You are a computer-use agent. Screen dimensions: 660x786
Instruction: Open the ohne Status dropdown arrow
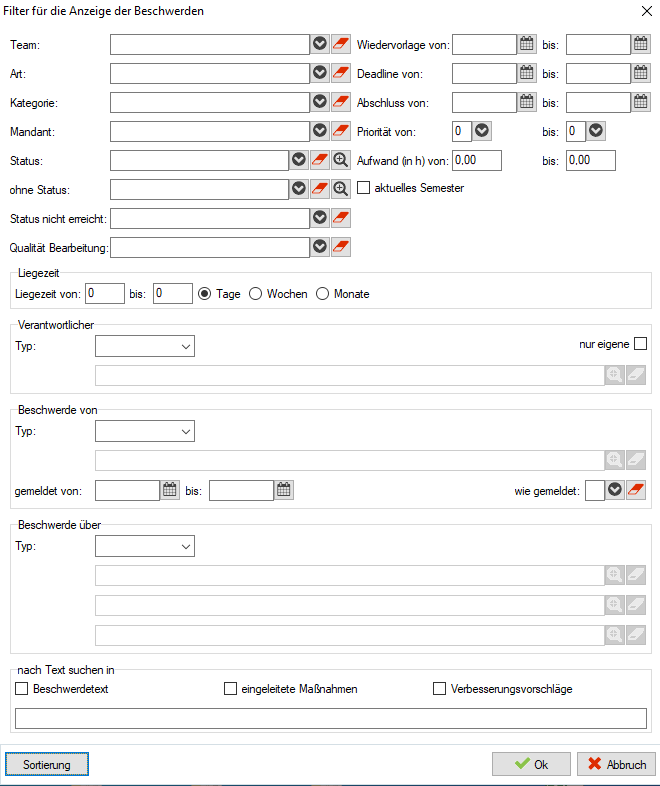pyautogui.click(x=299, y=189)
